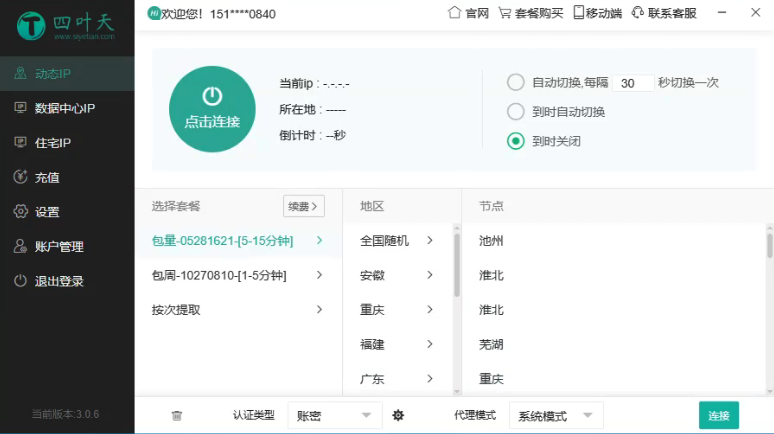The width and height of the screenshot is (774, 434).
Task: Click the trash bin icon
Action: pos(177,415)
